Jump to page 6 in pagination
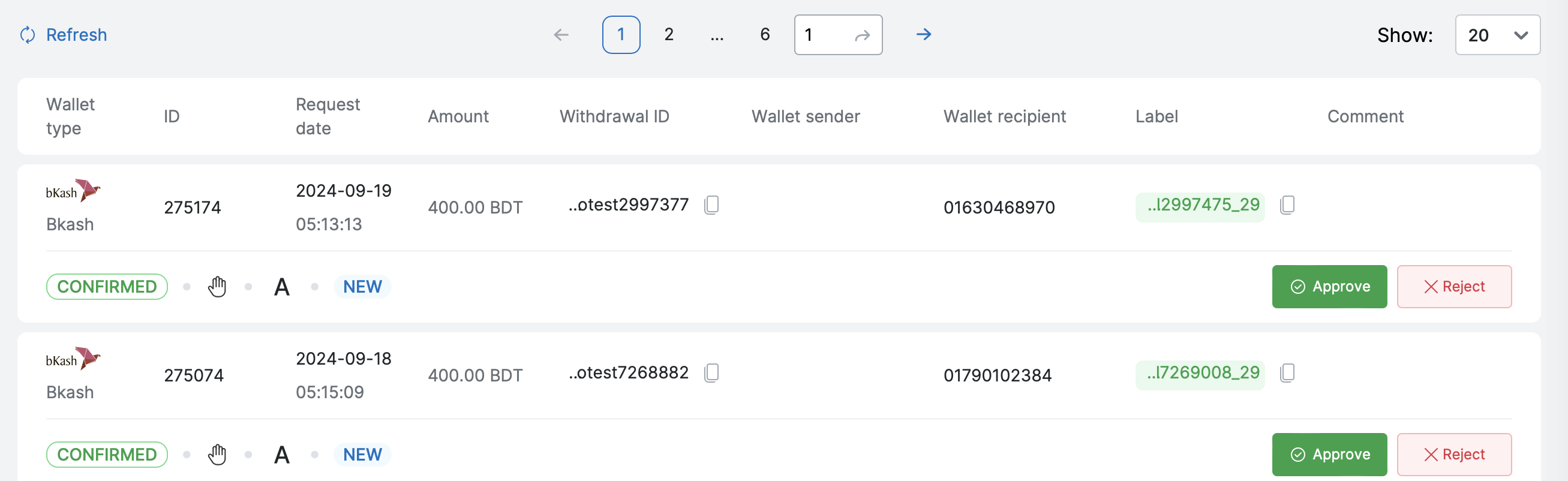This screenshot has width=1568, height=481. pos(765,35)
